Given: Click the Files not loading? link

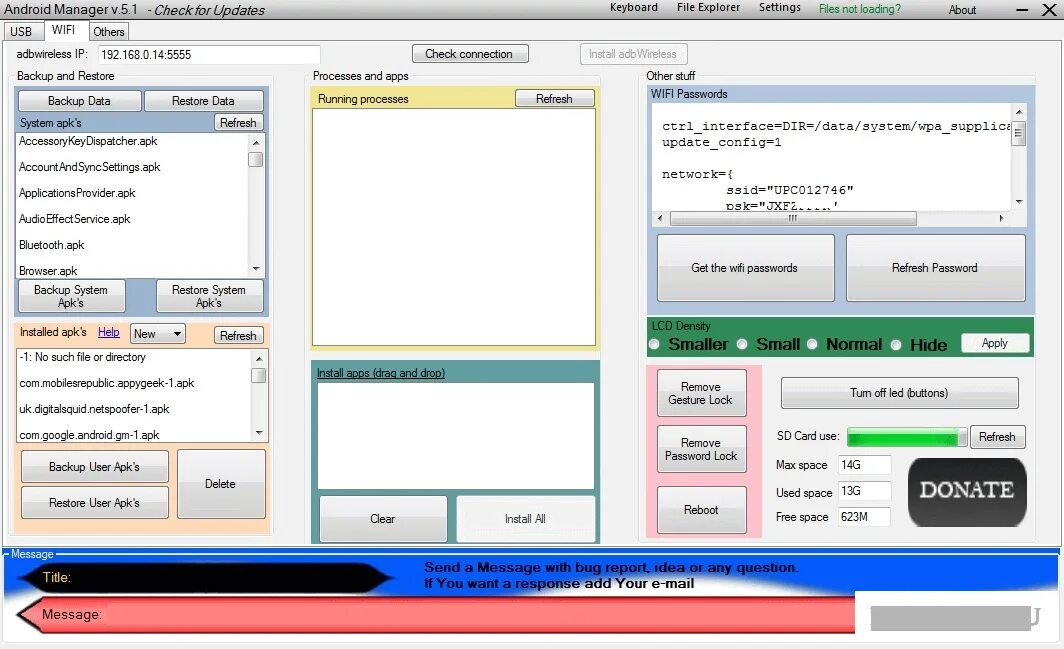Looking at the screenshot, I should pyautogui.click(x=860, y=9).
